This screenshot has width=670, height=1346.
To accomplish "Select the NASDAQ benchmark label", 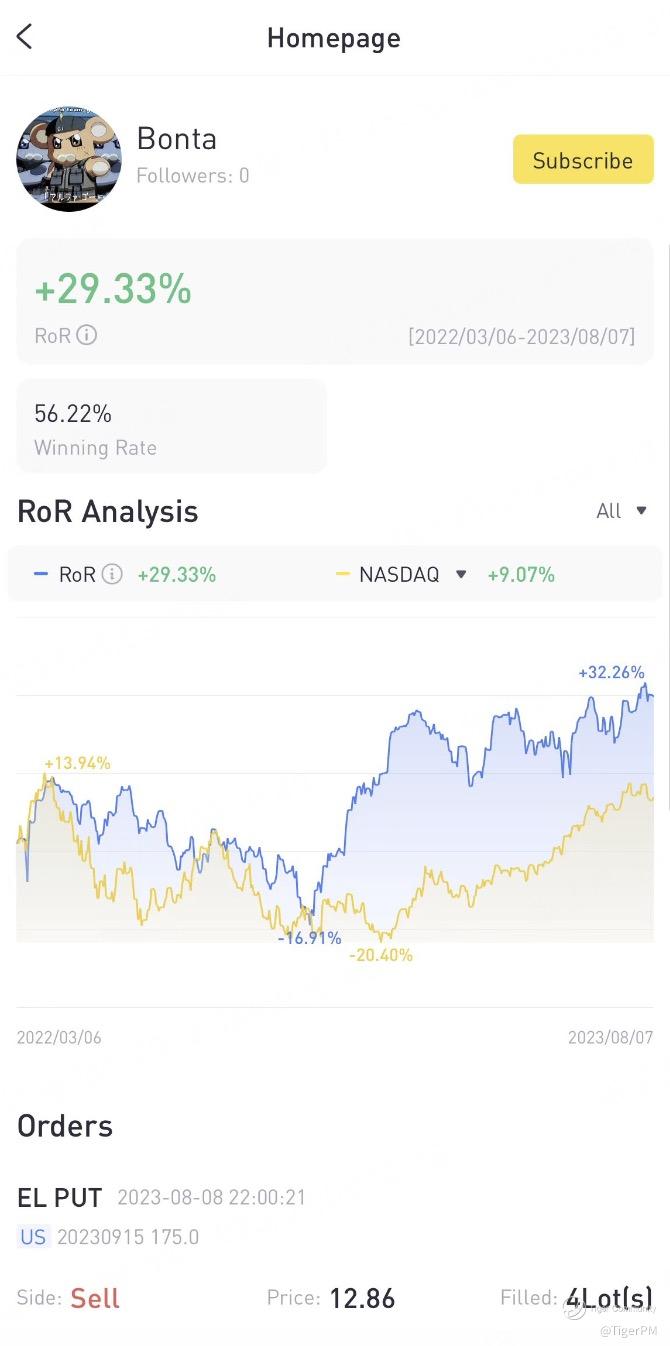I will pyautogui.click(x=399, y=574).
